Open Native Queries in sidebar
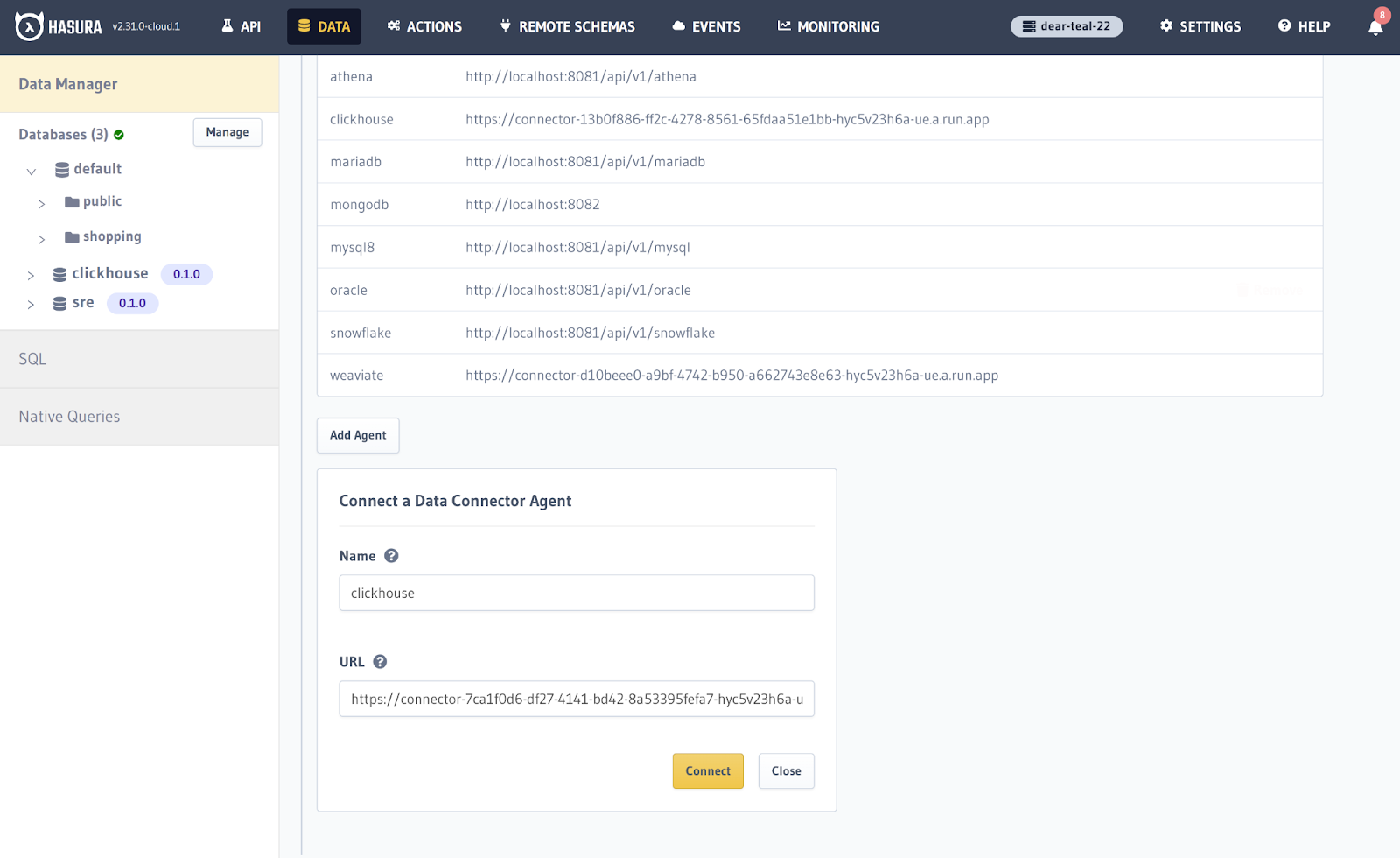This screenshot has width=1400, height=858. coord(140,417)
